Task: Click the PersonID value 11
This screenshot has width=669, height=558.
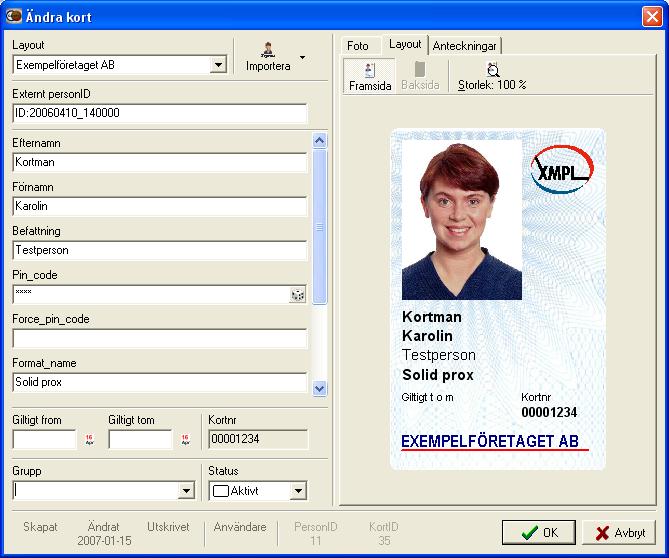Action: 315,541
